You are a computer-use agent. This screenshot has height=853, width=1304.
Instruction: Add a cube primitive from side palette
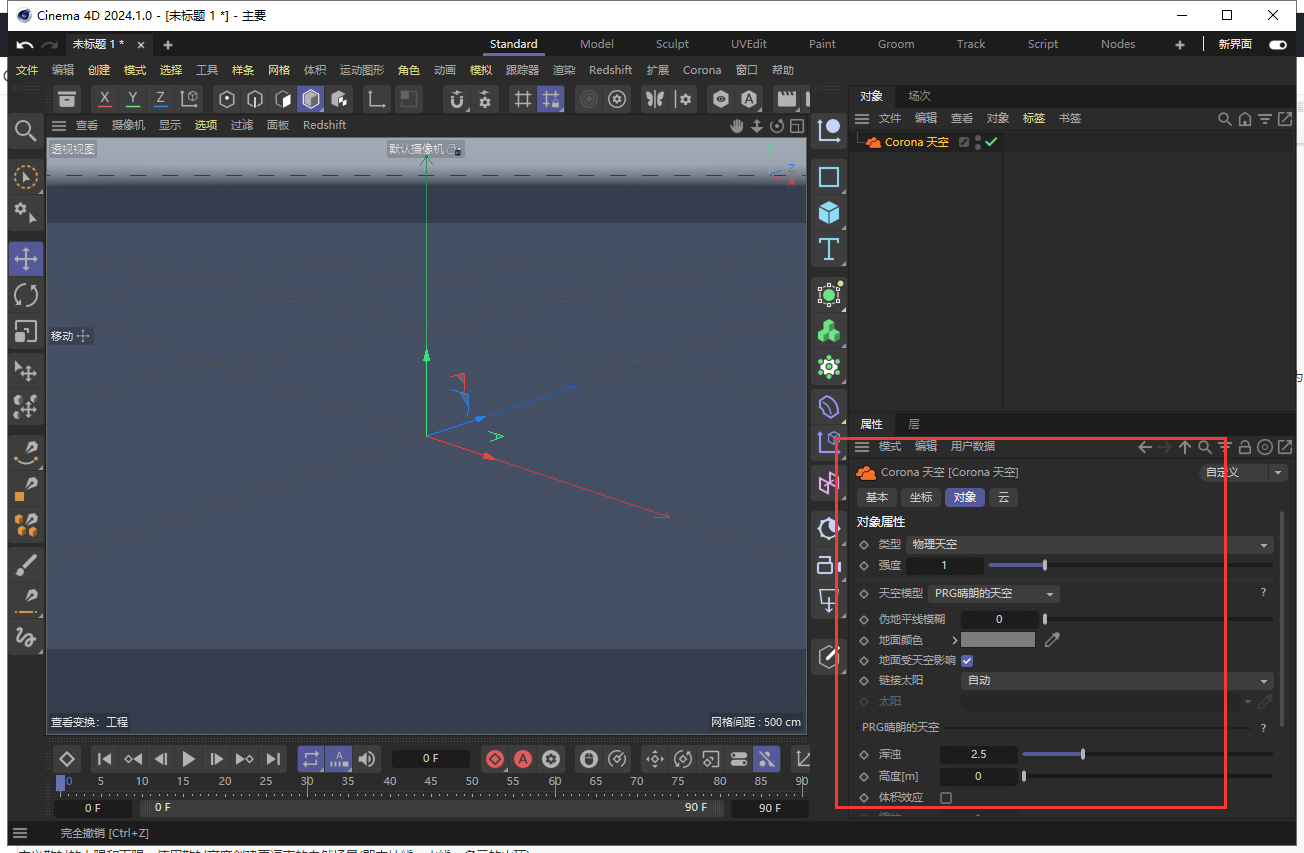point(829,213)
